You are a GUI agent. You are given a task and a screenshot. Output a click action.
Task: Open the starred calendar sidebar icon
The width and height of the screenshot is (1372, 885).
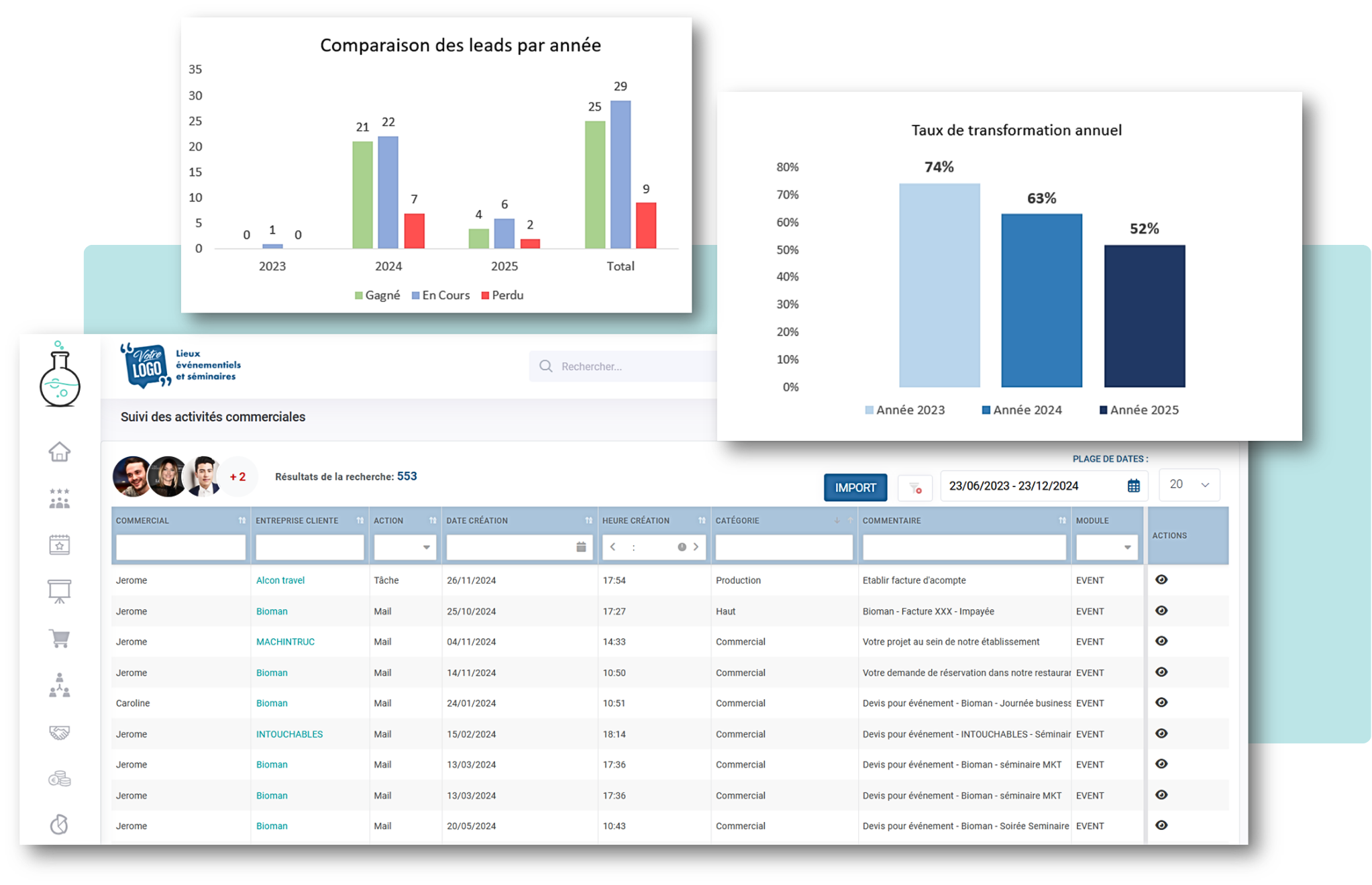click(x=60, y=544)
